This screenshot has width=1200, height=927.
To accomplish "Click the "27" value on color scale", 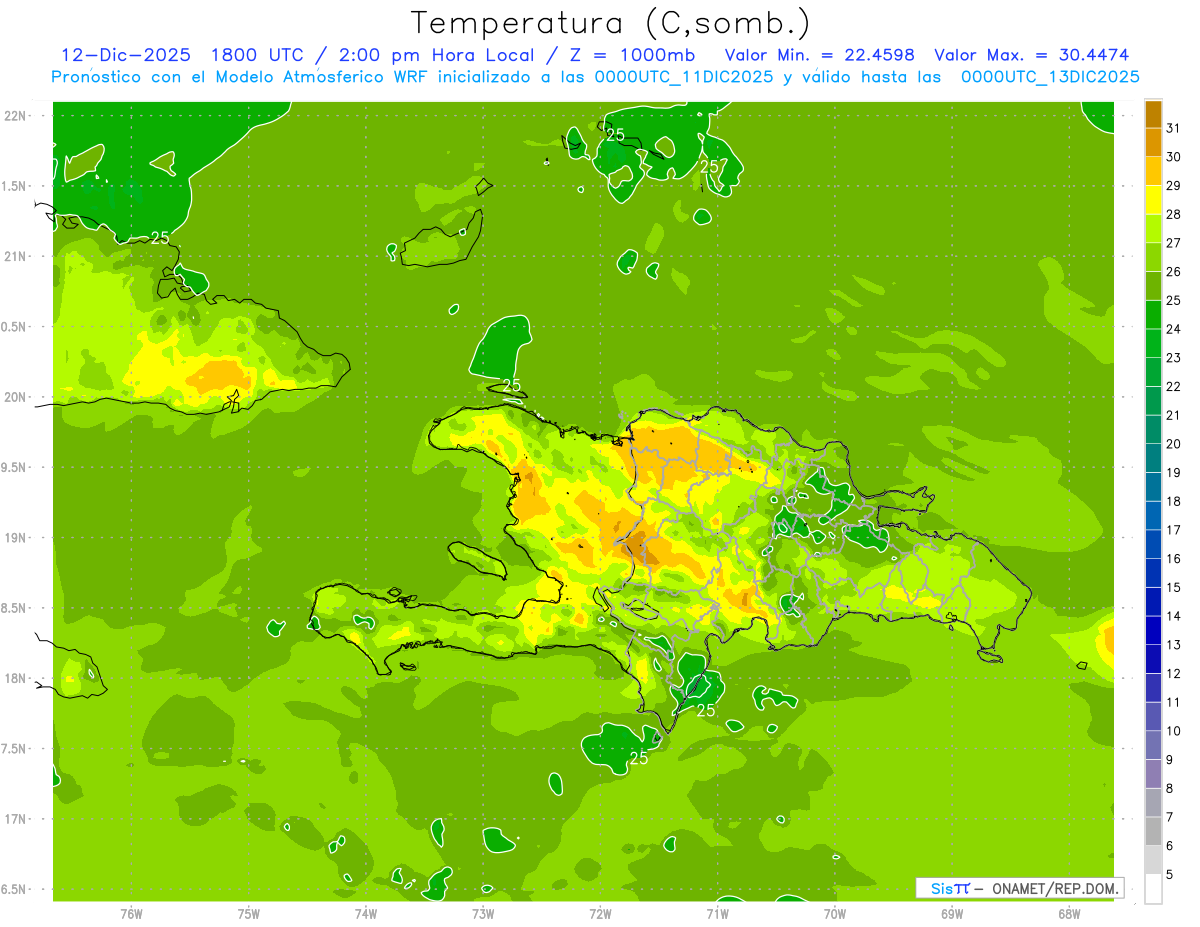I will (x=1174, y=243).
